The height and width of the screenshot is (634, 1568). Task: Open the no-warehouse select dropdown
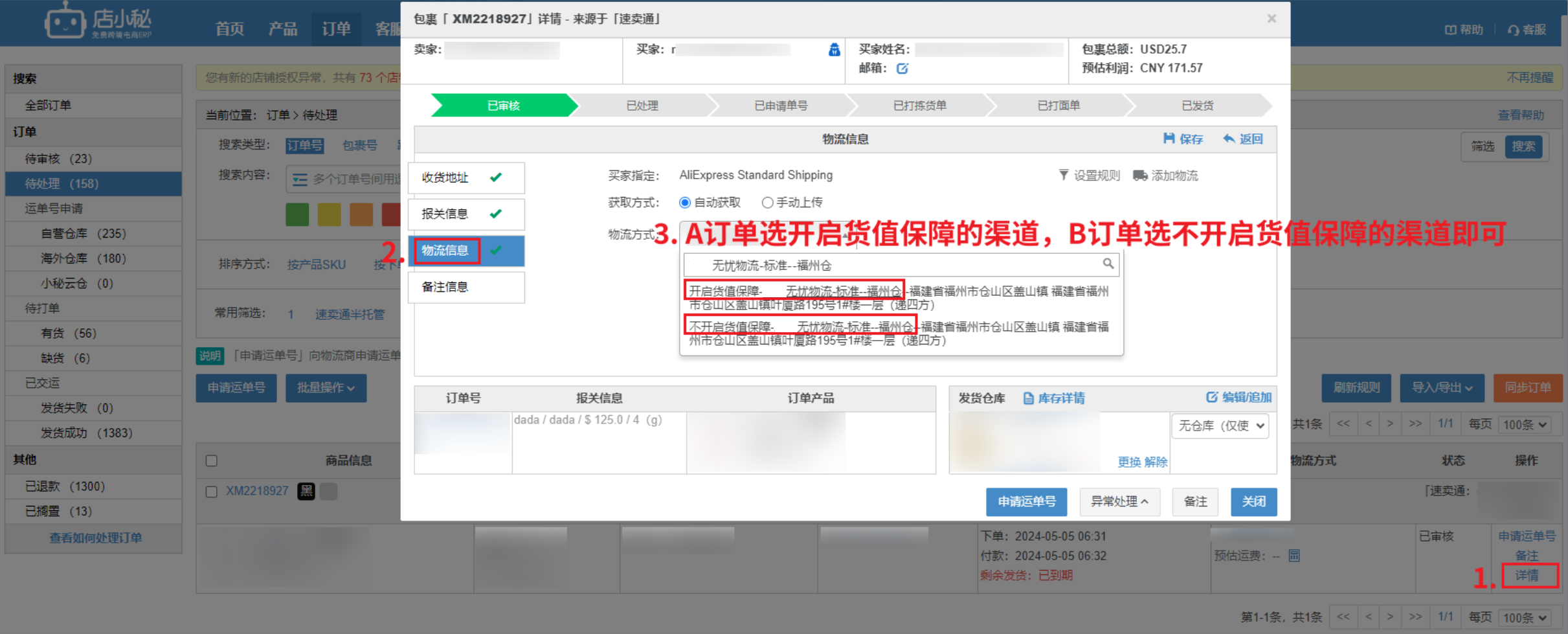(x=1220, y=426)
